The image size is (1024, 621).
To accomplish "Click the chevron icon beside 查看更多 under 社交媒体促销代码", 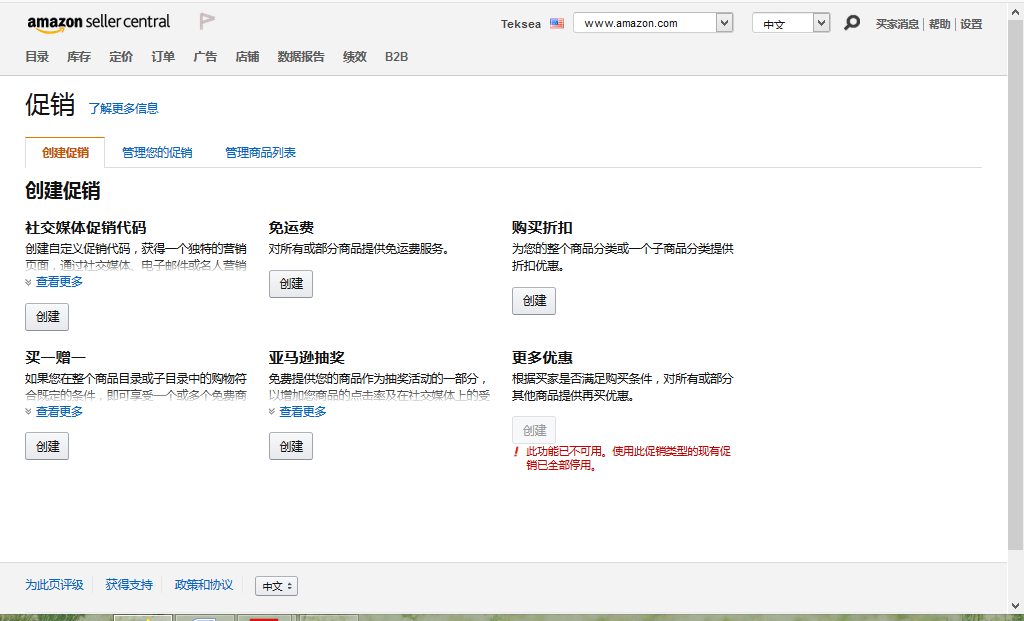I will [28, 282].
